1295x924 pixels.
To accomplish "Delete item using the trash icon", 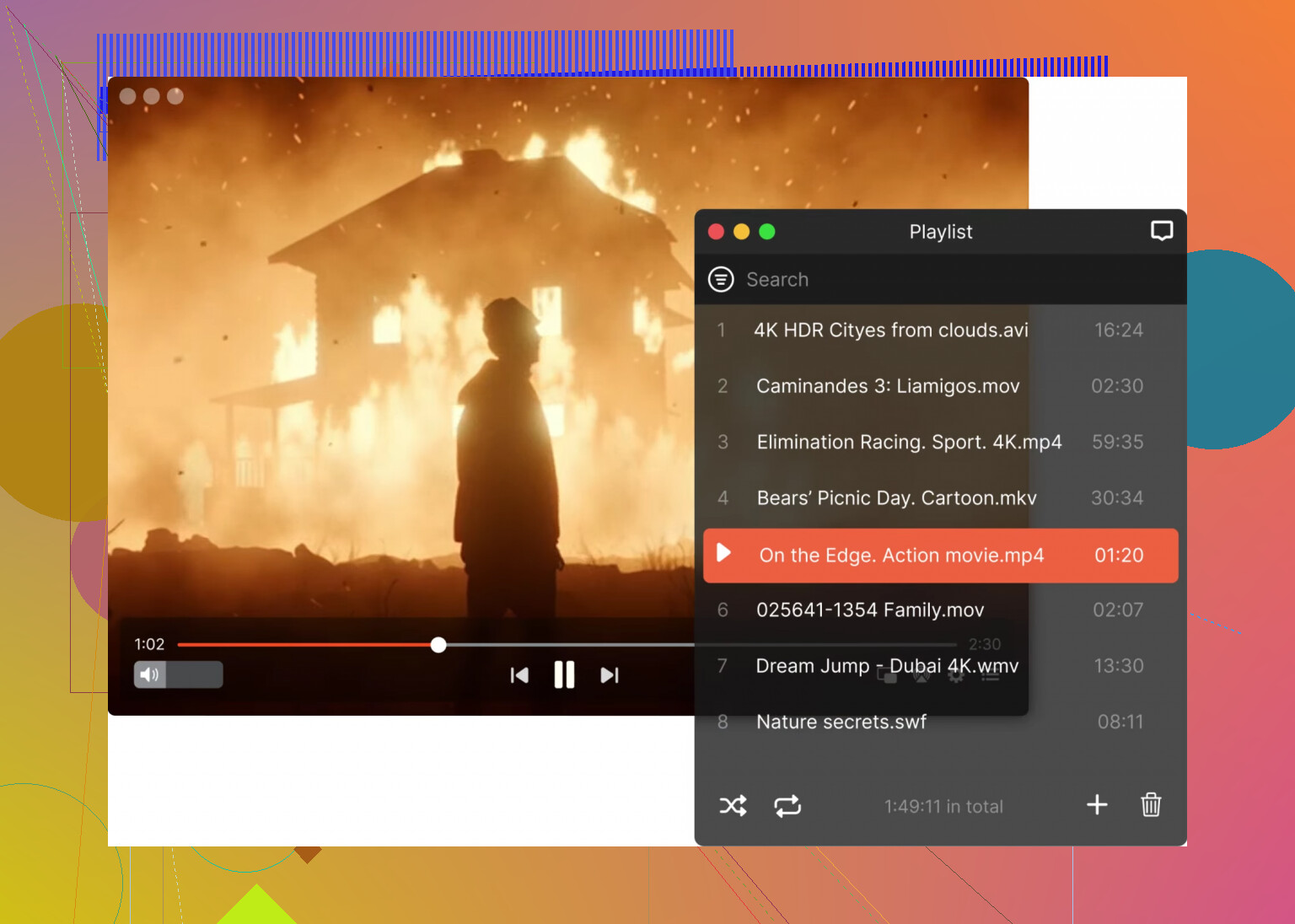I will pyautogui.click(x=1151, y=805).
